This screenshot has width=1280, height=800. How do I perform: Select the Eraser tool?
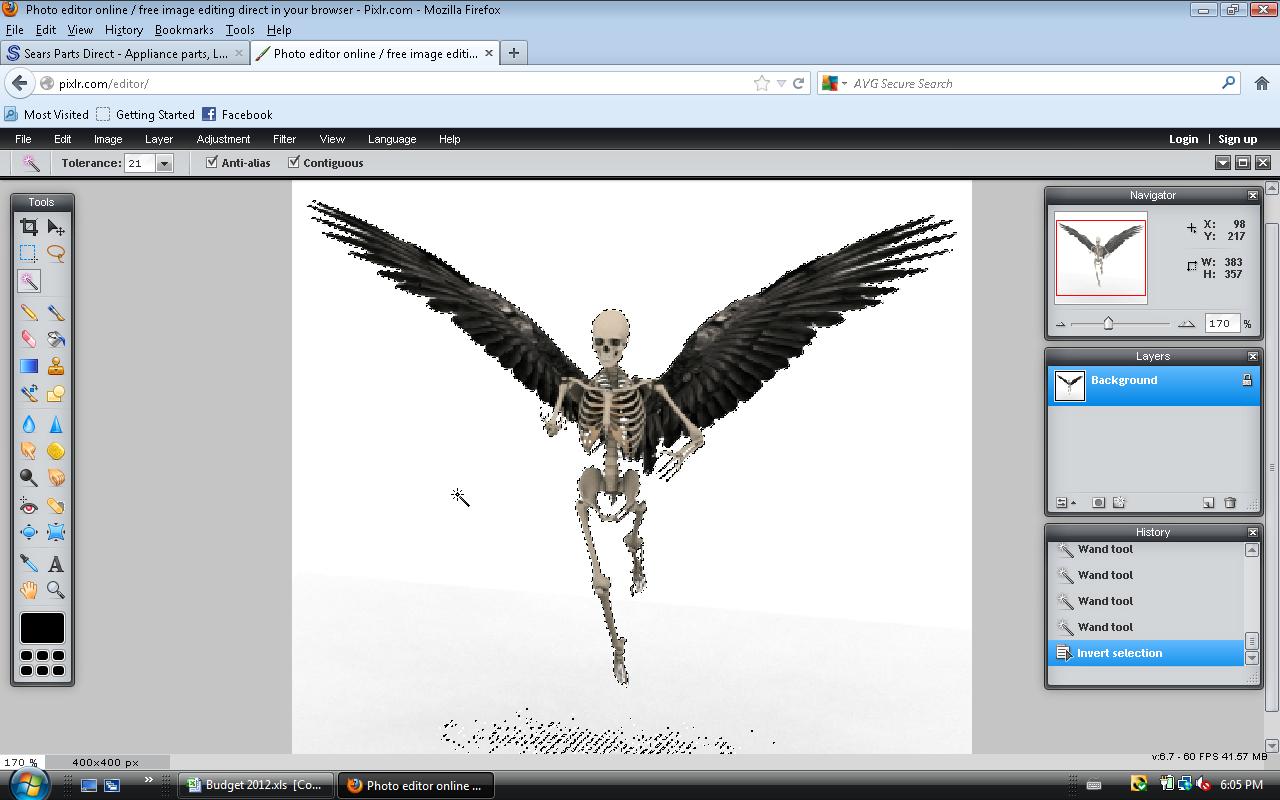(29, 340)
